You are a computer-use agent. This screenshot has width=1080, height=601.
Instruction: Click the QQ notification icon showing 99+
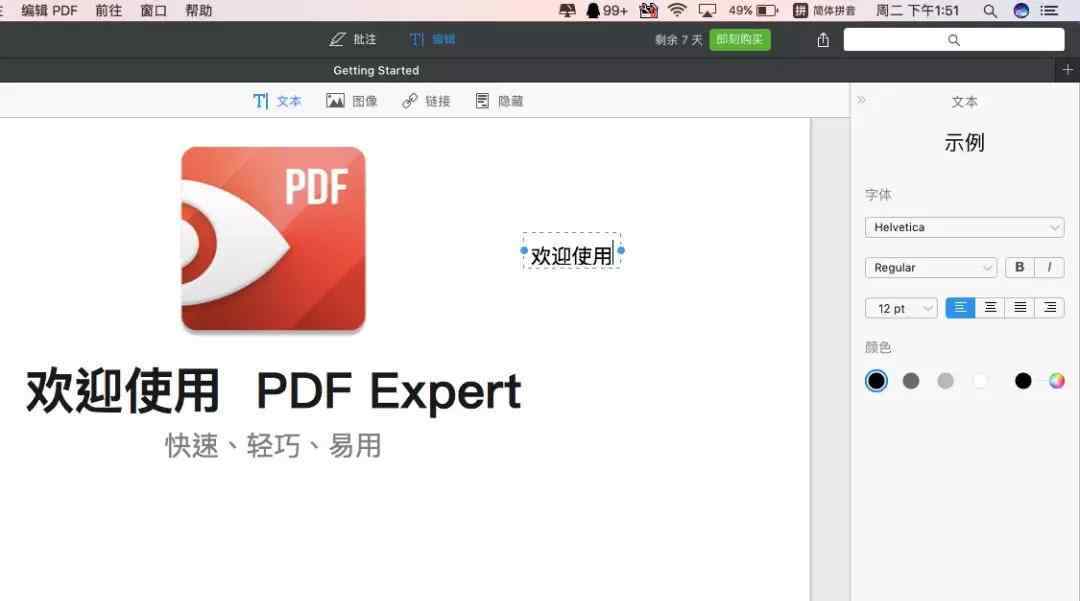[606, 10]
